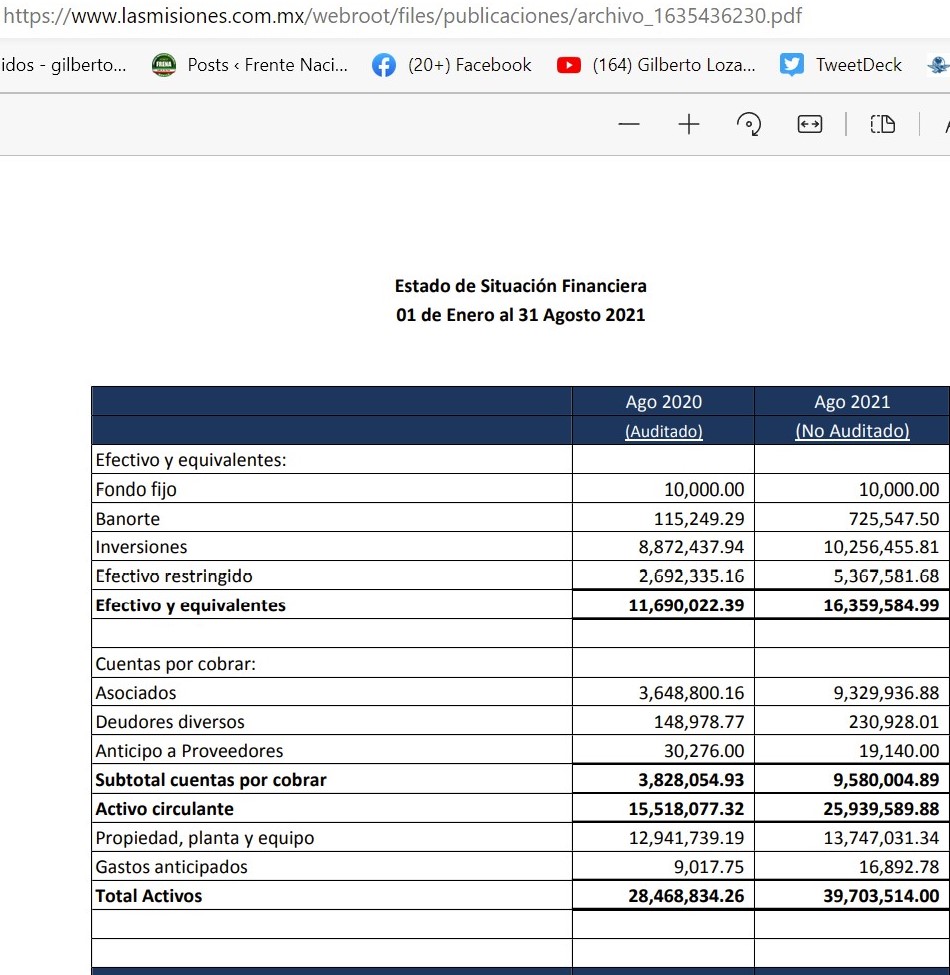Rotate the PDF document

[x=748, y=124]
